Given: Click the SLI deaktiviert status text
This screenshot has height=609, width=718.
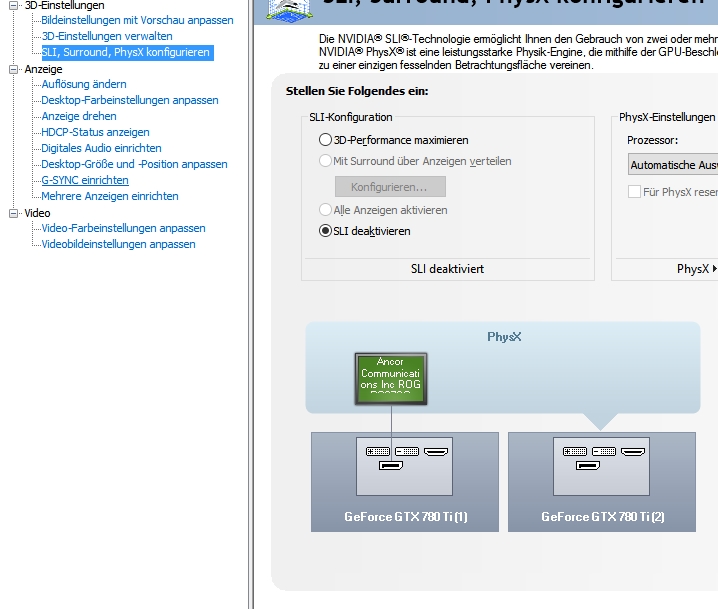Looking at the screenshot, I should 447,269.
